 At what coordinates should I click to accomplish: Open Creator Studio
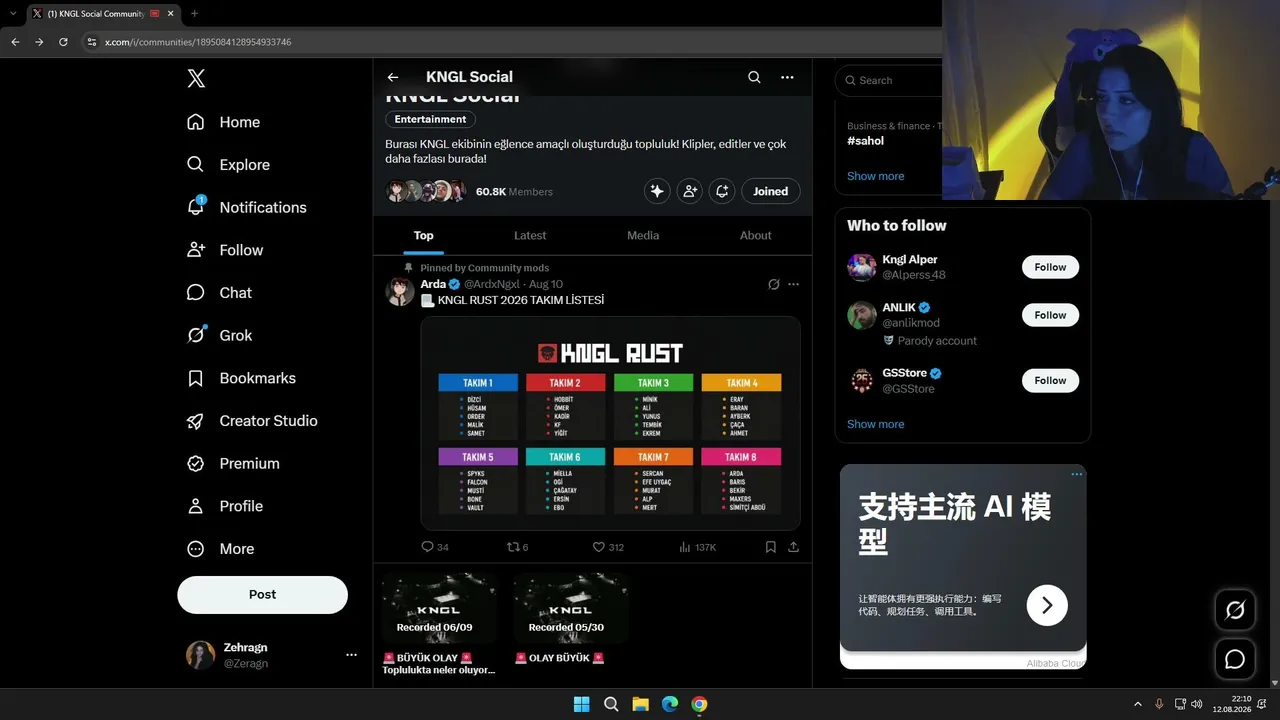pyautogui.click(x=253, y=421)
